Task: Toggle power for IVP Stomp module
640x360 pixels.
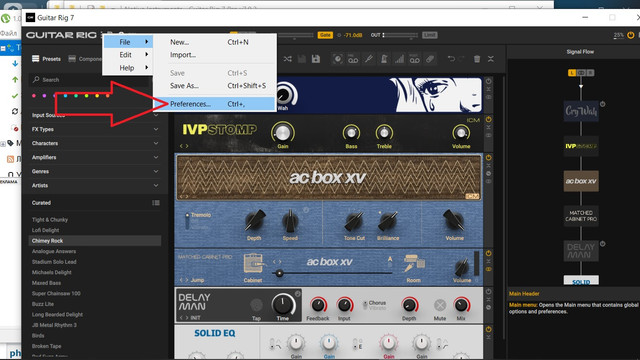Action: [x=488, y=120]
